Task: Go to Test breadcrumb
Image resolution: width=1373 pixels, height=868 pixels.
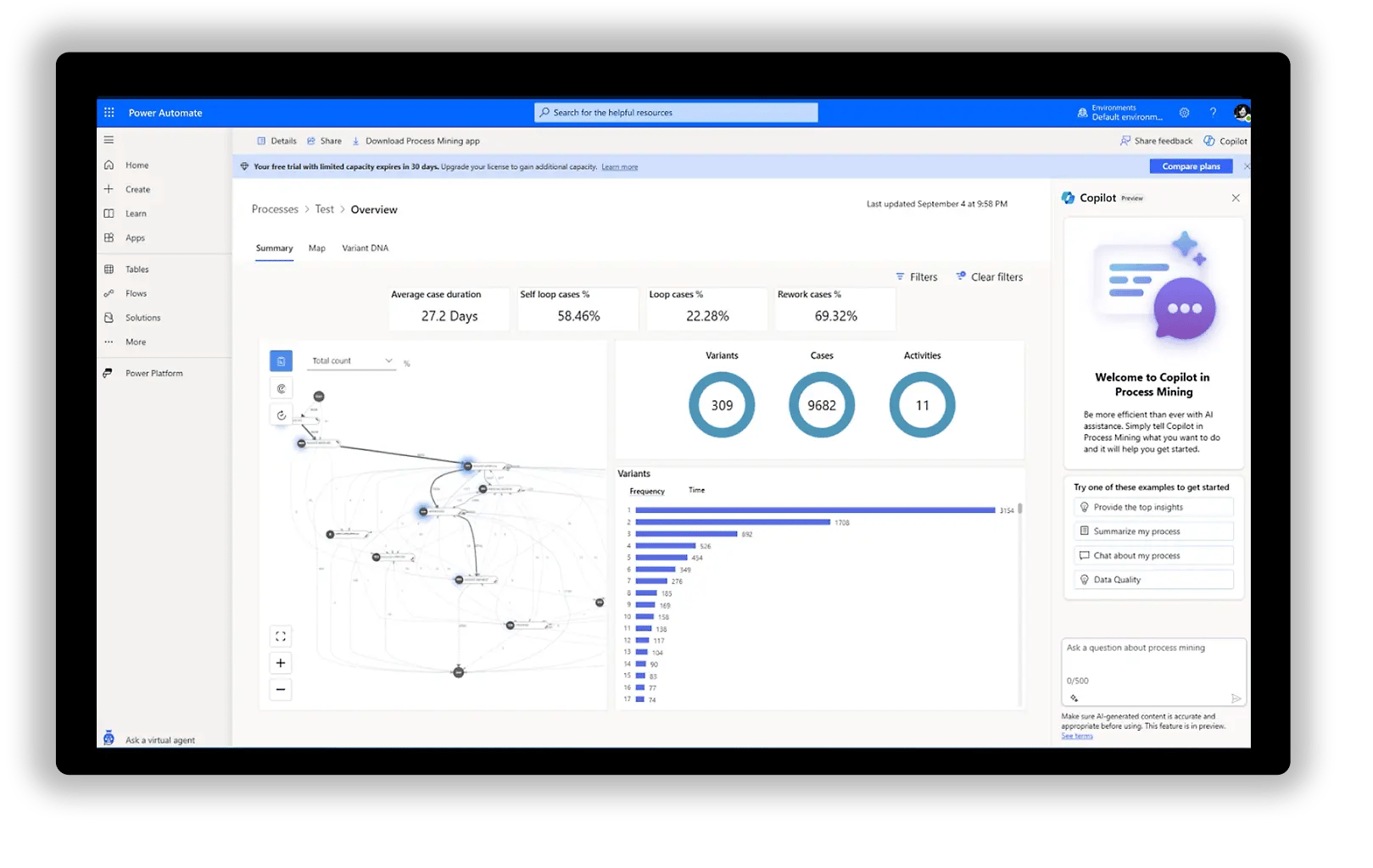Action: point(325,209)
